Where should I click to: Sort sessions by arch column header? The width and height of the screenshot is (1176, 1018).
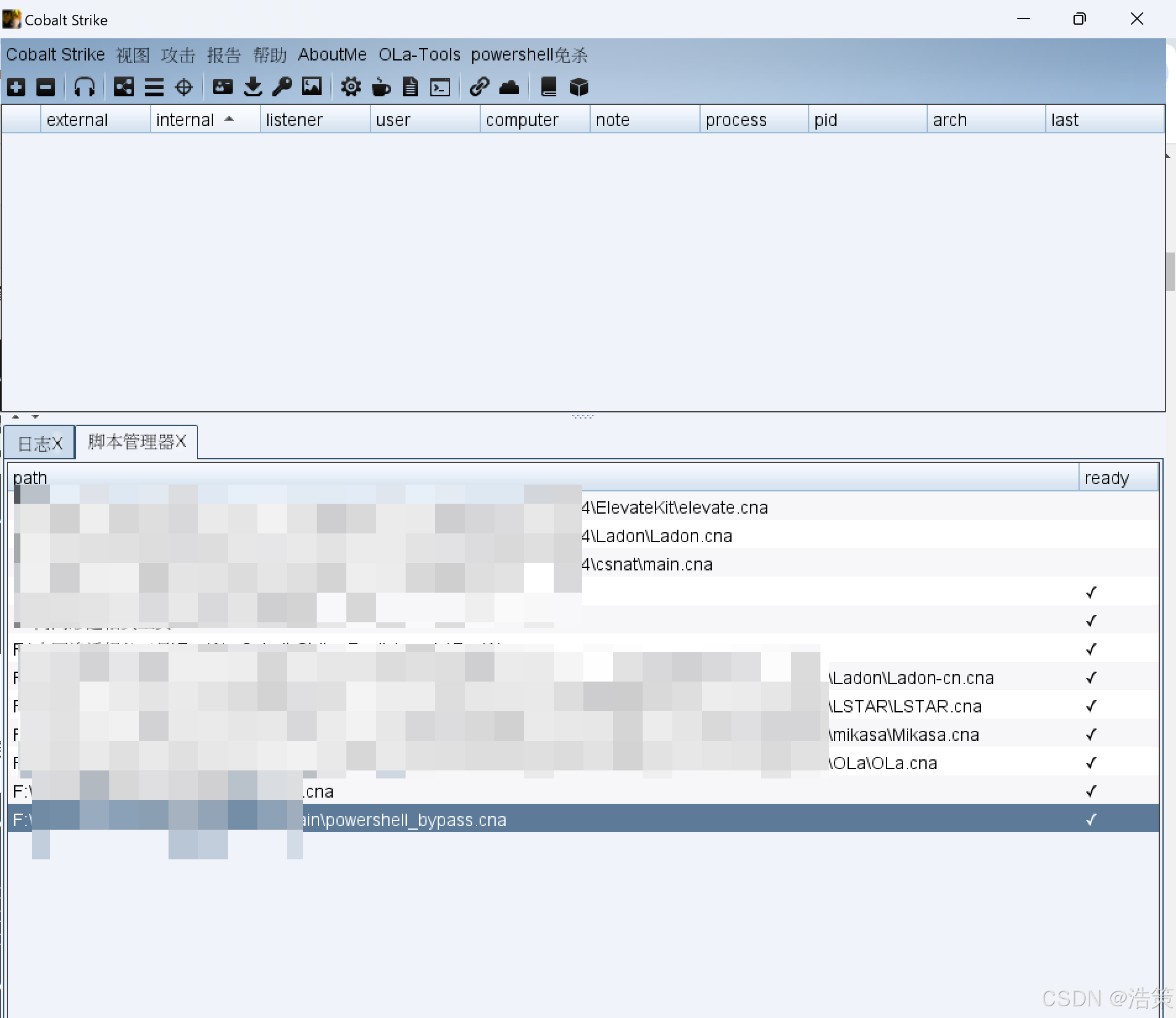coord(986,120)
